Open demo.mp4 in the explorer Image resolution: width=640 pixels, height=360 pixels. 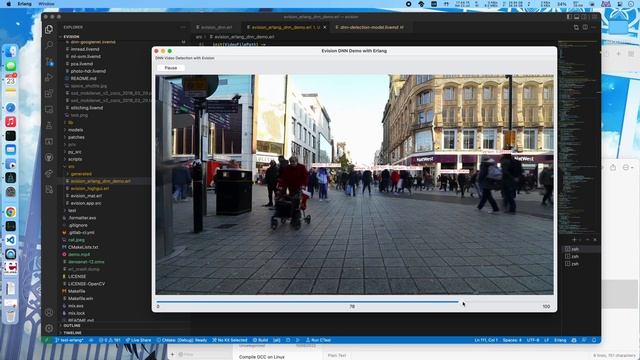pos(79,255)
